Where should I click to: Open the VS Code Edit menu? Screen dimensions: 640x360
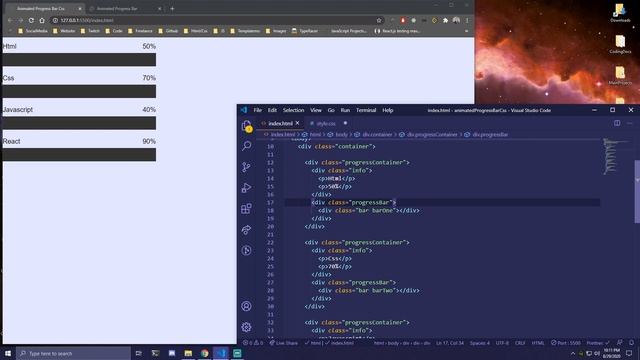[x=272, y=110]
